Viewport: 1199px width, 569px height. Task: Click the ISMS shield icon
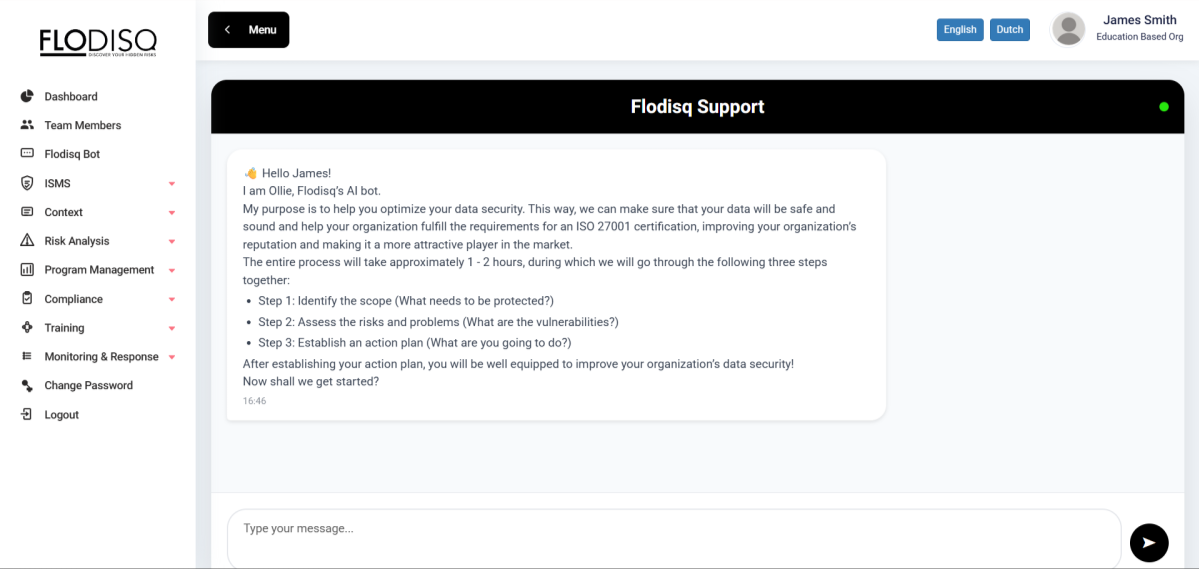coord(27,183)
